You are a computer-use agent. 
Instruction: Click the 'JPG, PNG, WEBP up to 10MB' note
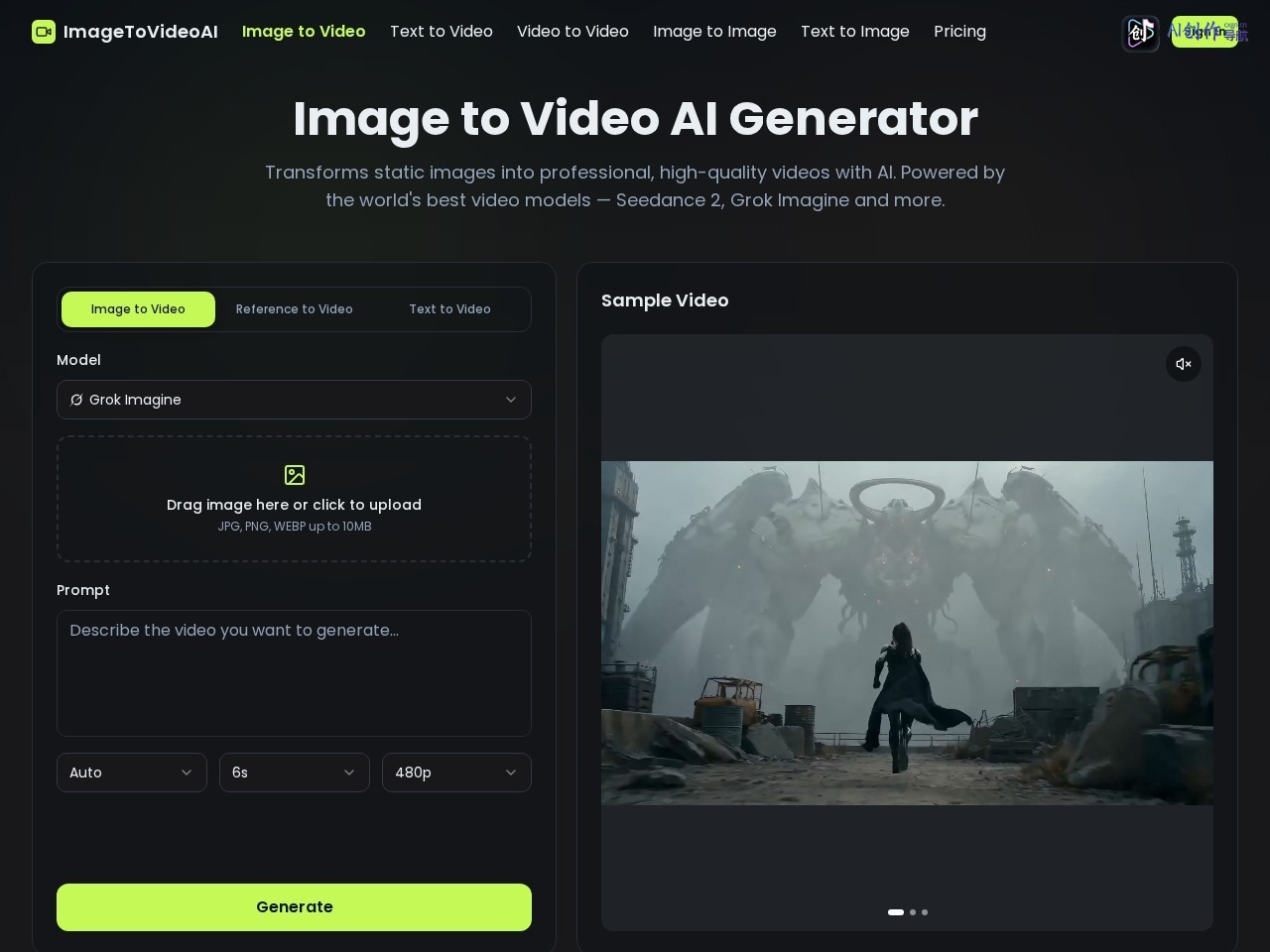click(295, 527)
